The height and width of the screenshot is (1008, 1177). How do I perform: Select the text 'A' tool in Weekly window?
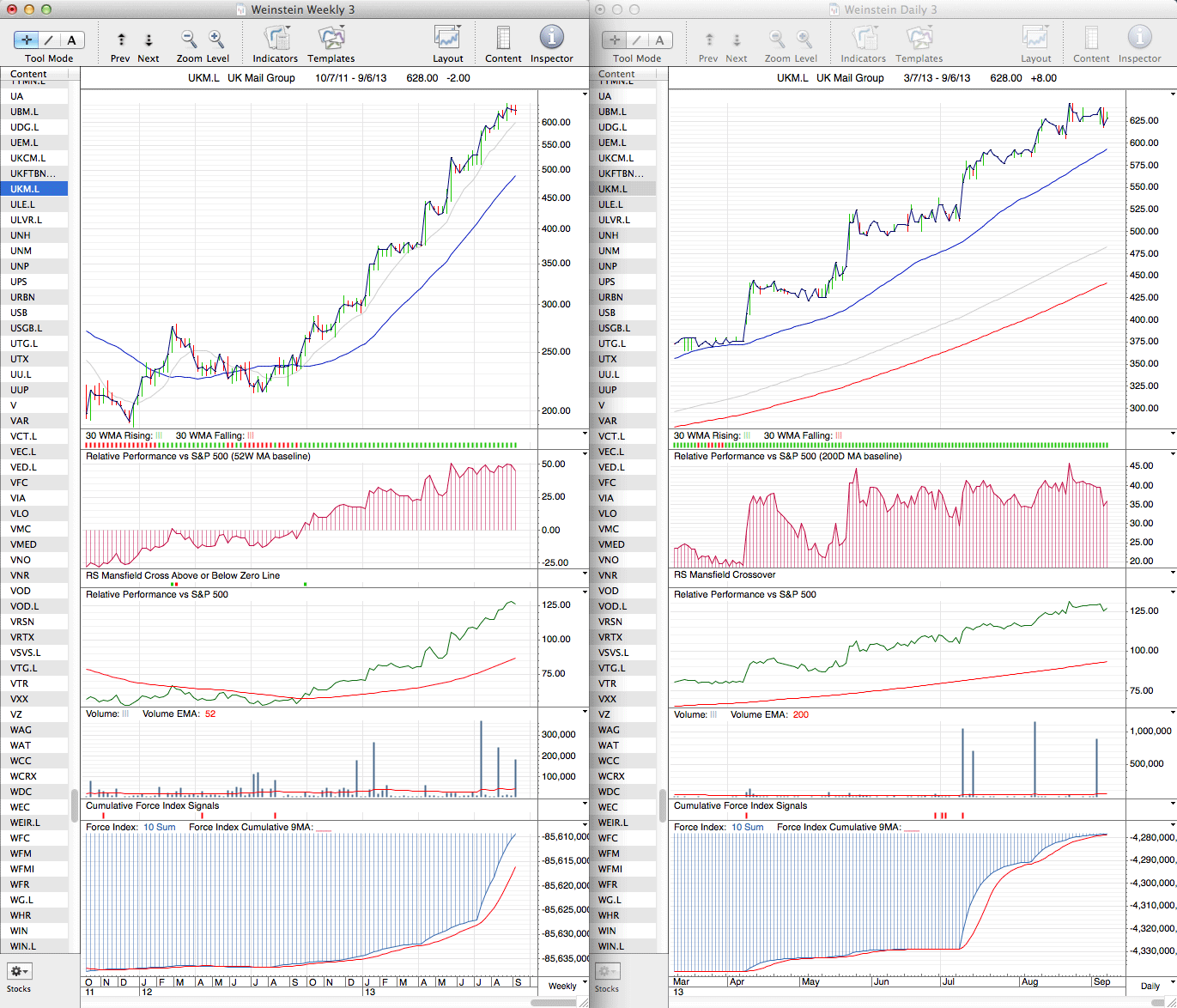71,39
